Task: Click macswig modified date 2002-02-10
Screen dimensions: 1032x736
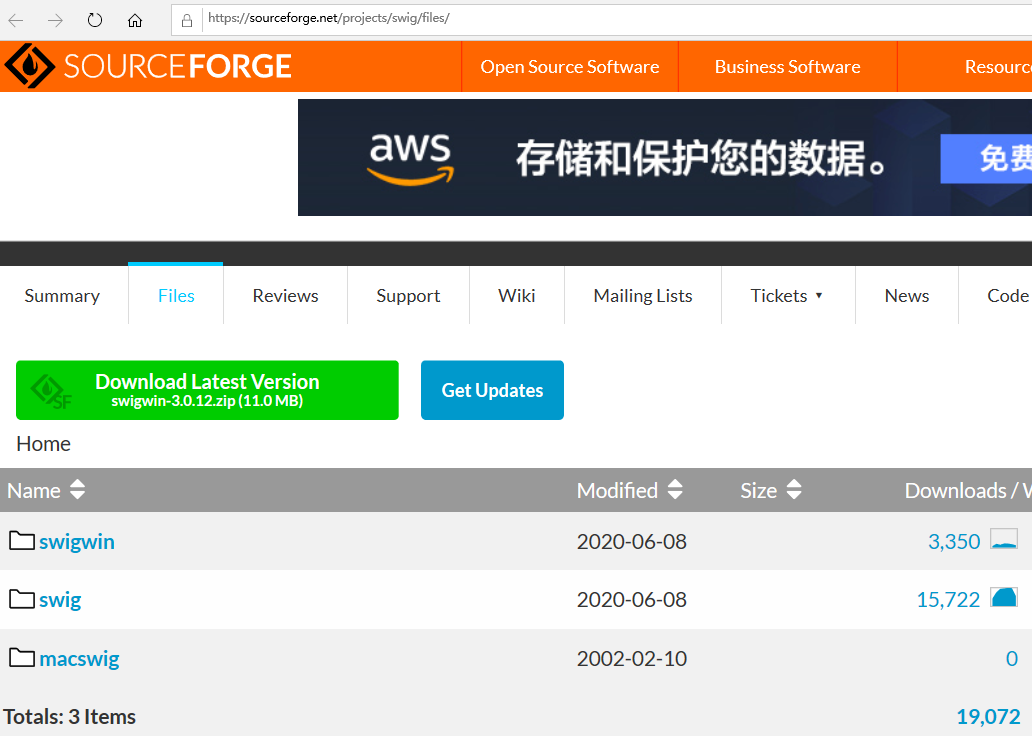Action: pos(632,658)
